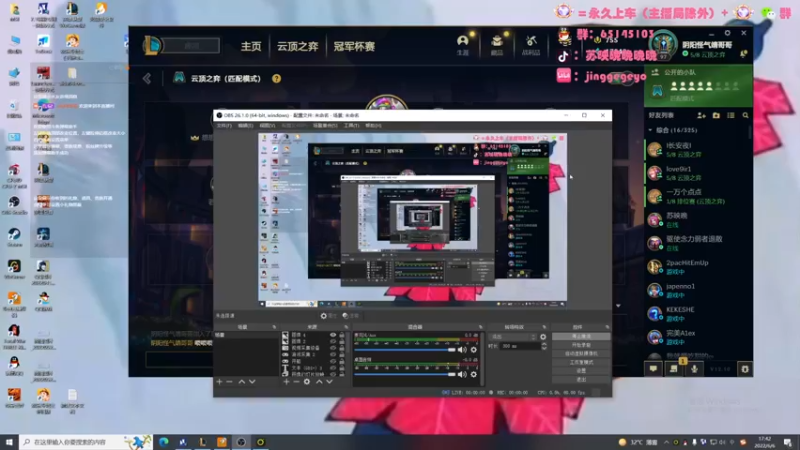Pop out the scene transitions dock
The width and height of the screenshot is (800, 450).
pyautogui.click(x=544, y=327)
